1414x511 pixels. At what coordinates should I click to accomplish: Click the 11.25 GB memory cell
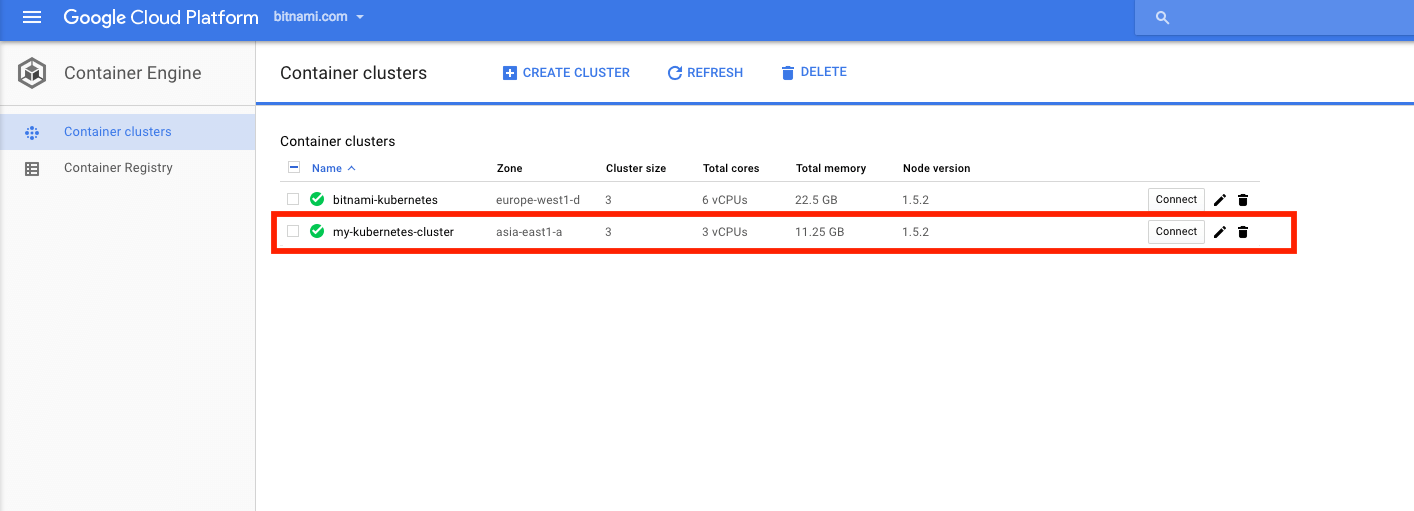(x=819, y=232)
